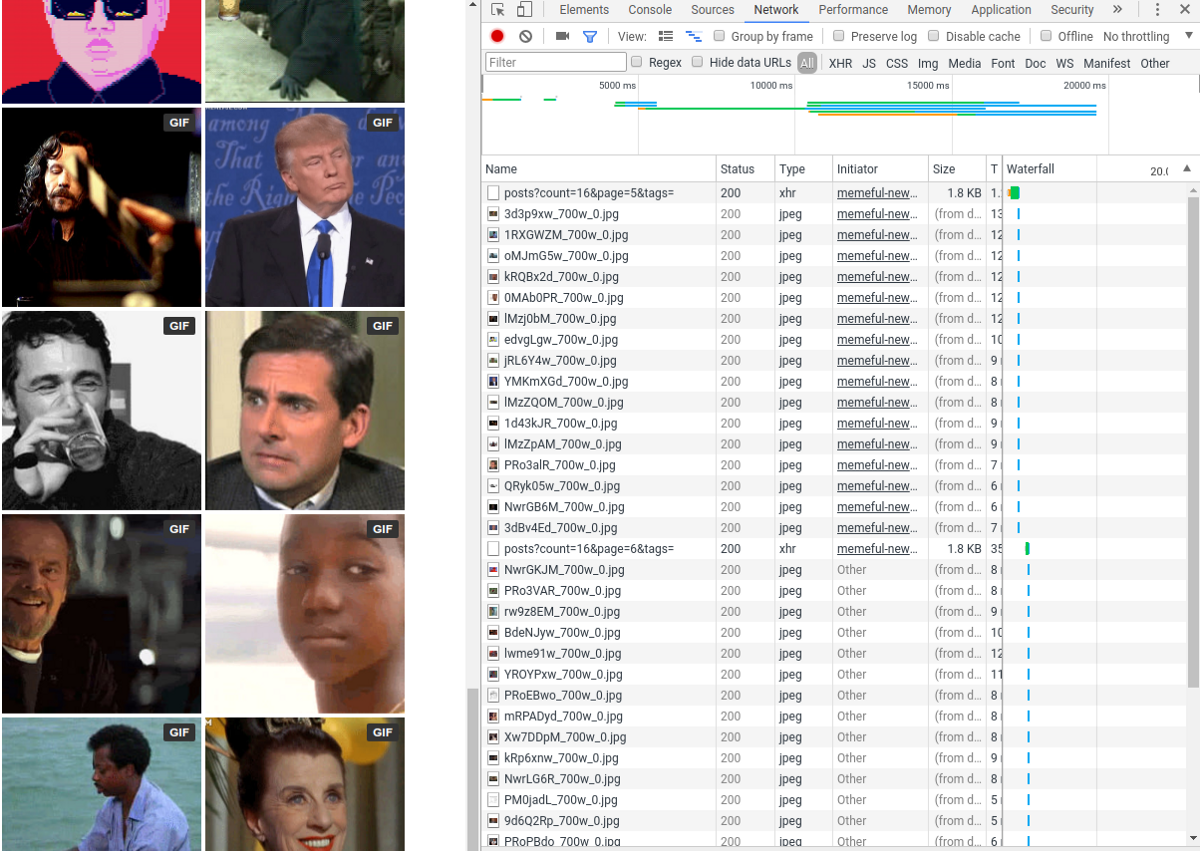Click the Waterfall column sort arrow
This screenshot has width=1200, height=851.
pyautogui.click(x=1187, y=169)
